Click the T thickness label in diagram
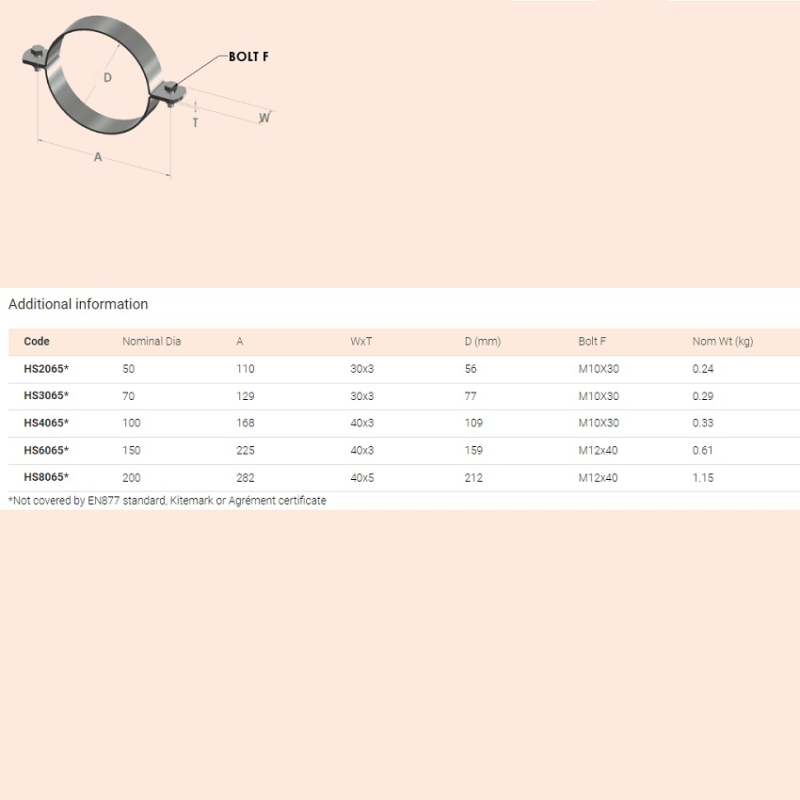This screenshot has width=800, height=800. pyautogui.click(x=195, y=122)
